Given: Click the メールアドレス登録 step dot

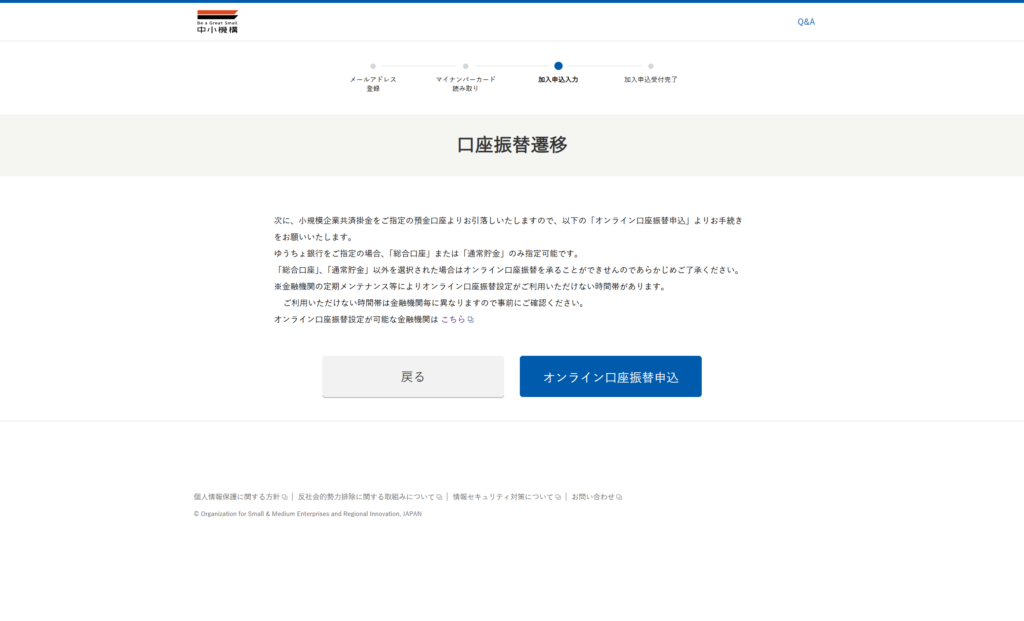Looking at the screenshot, I should coord(373,66).
